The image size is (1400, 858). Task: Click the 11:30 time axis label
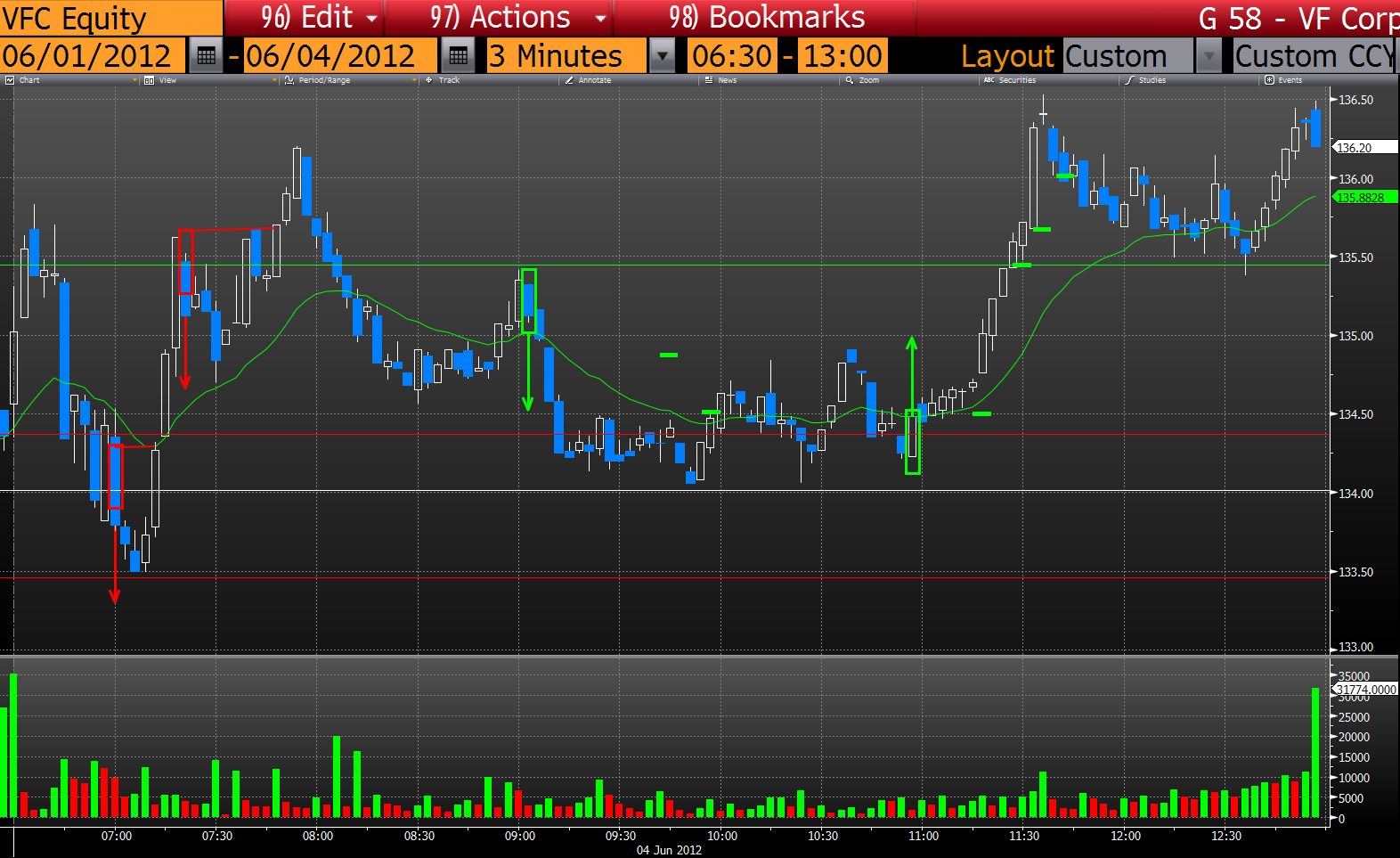[1024, 836]
